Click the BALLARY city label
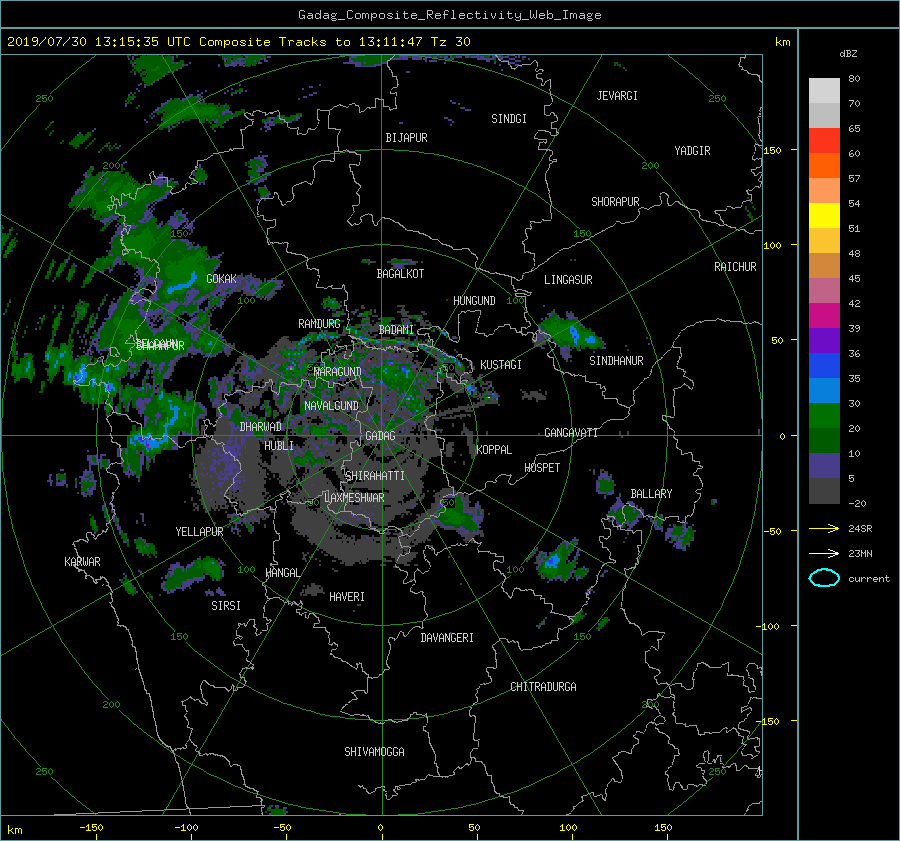 pos(651,494)
